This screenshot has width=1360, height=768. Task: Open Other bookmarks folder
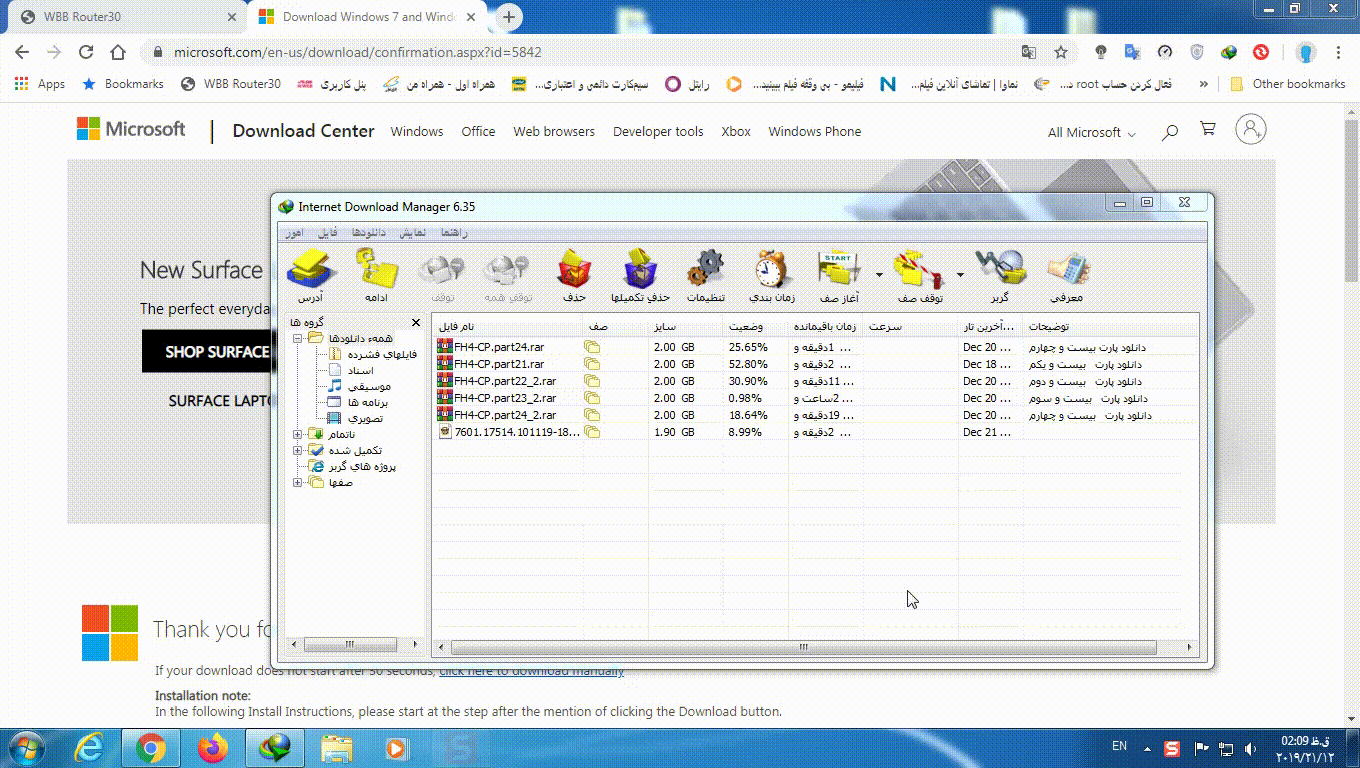click(1288, 84)
